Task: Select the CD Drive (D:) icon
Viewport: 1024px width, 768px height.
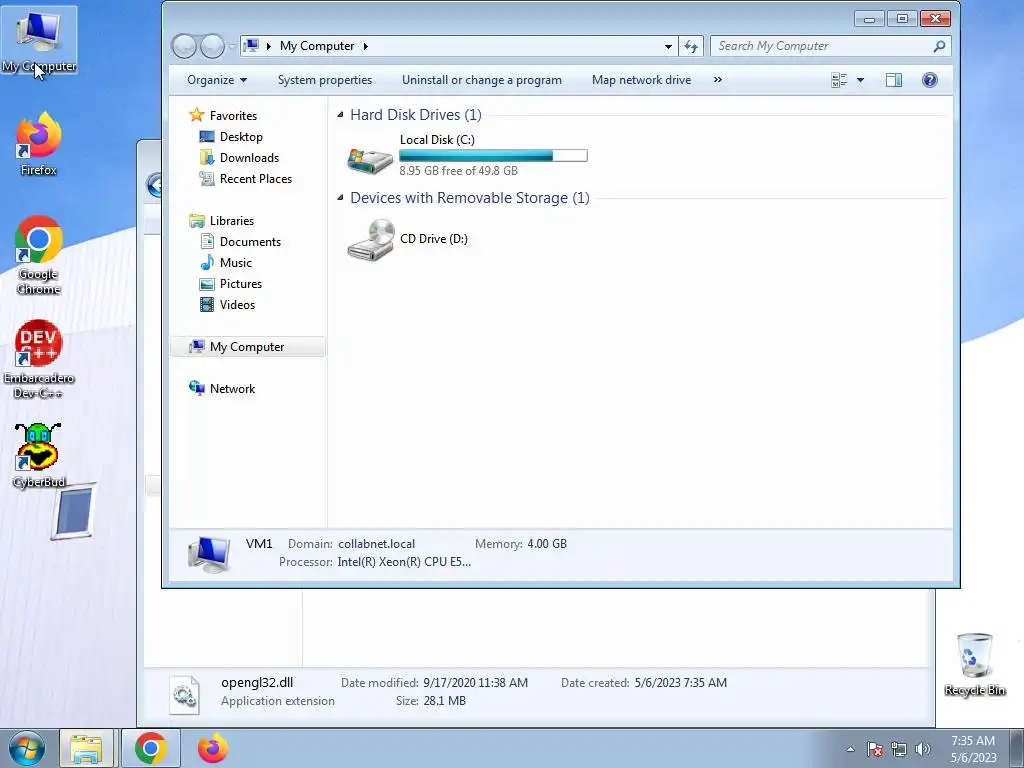Action: (370, 240)
